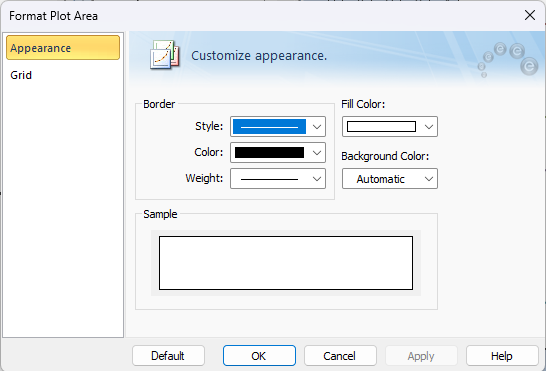
Task: Click the 'Format Plot Area' title text
Action: (x=53, y=16)
